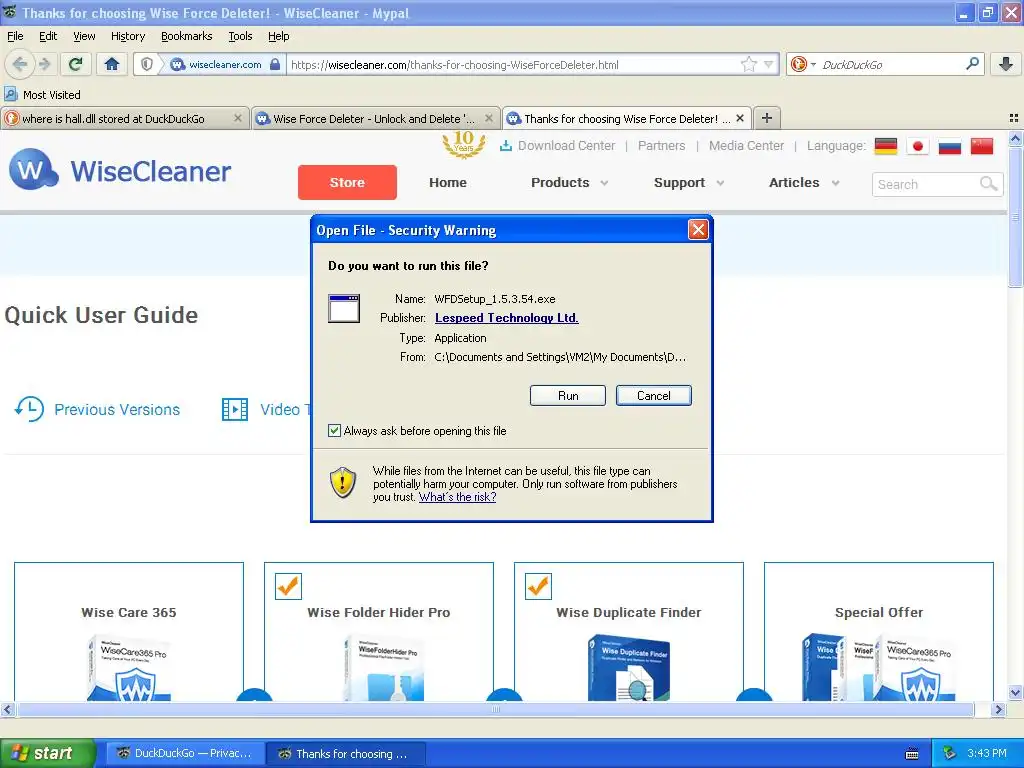The image size is (1024, 768).
Task: Toggle 'Always ask before opening this file'
Action: point(334,430)
